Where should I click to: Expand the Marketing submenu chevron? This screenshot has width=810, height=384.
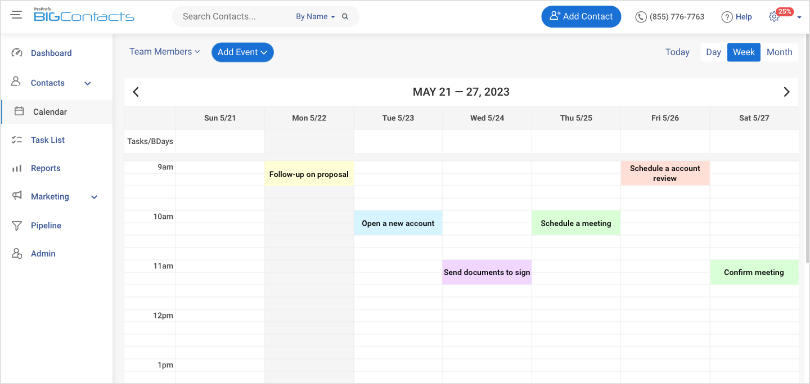[x=95, y=197]
